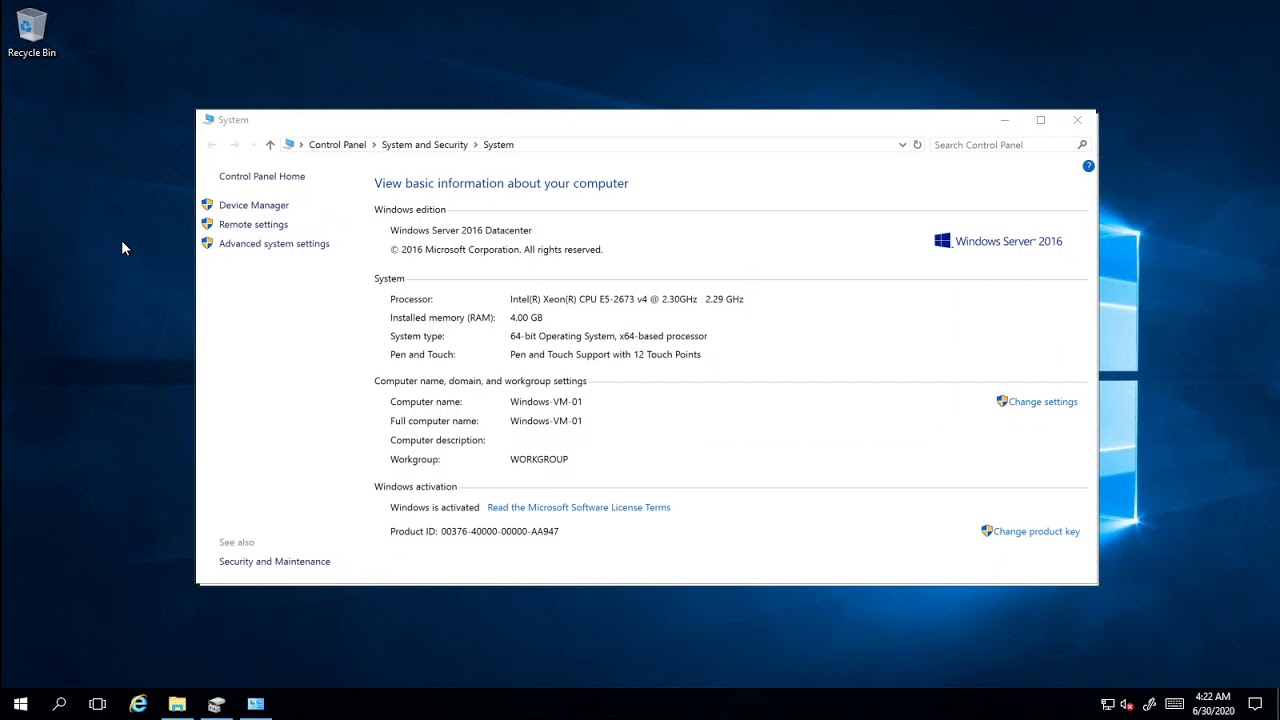
Task: Click the pen tray icon
Action: click(1150, 704)
